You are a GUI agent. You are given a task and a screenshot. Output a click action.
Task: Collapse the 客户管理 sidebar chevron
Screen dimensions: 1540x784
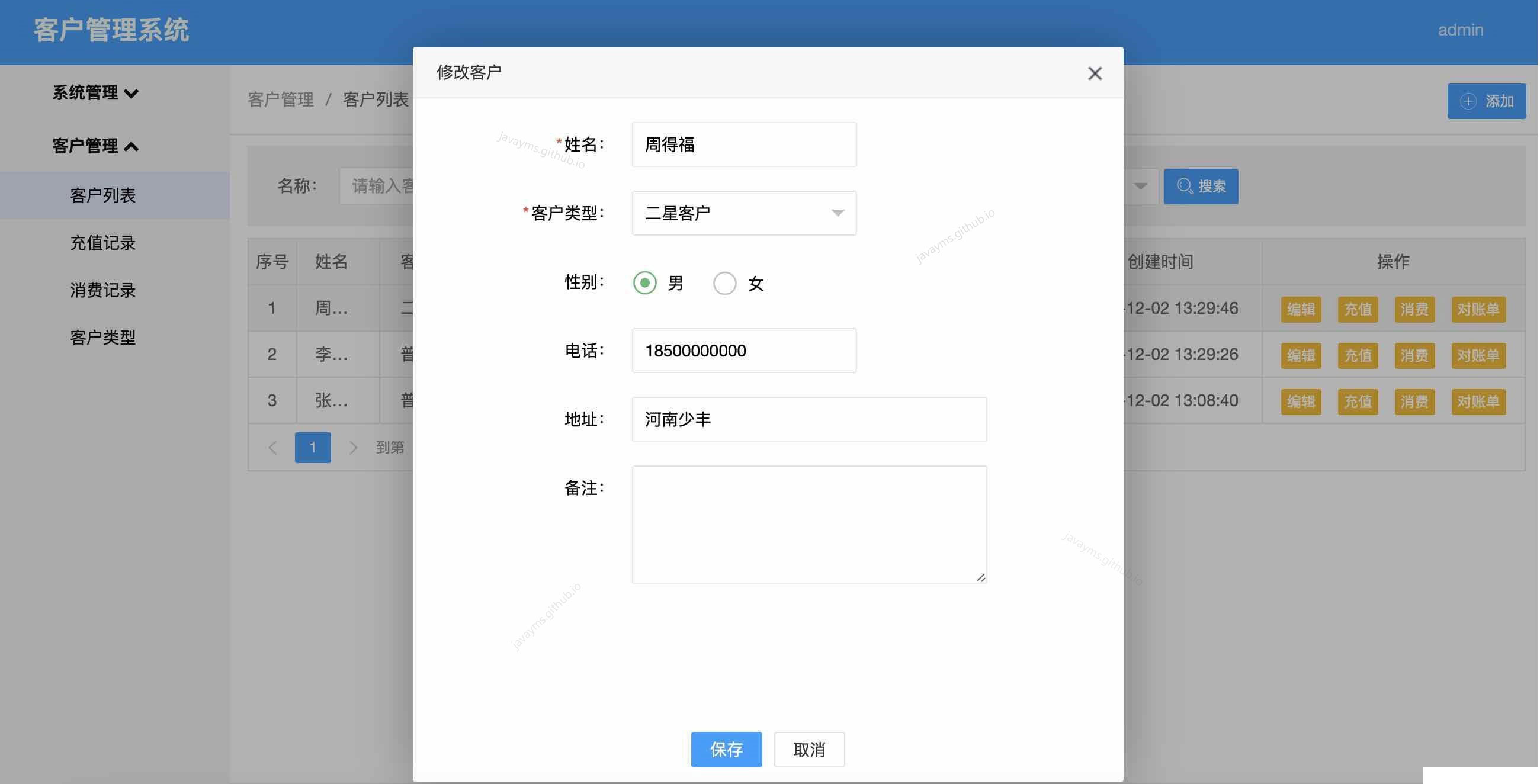point(131,146)
